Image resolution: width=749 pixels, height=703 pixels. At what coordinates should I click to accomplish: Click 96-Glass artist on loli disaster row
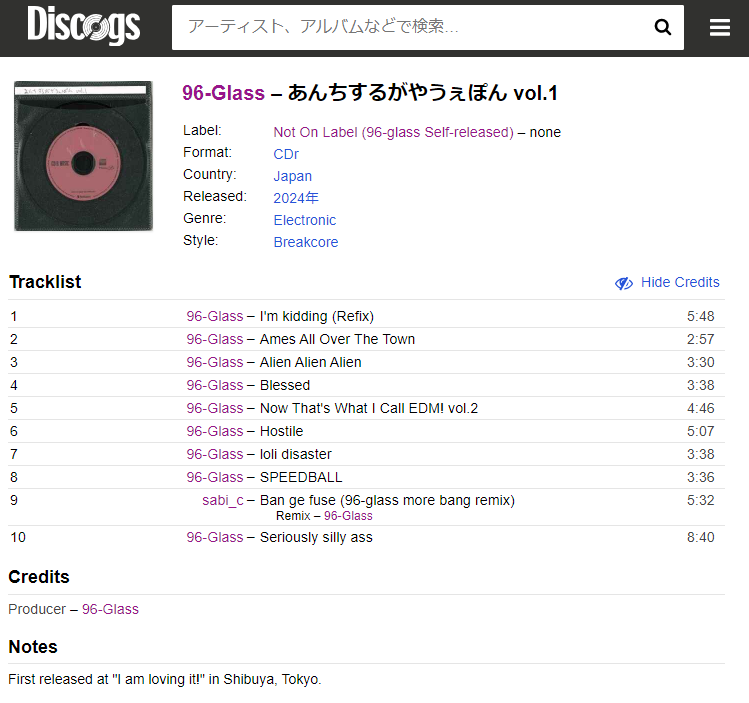(214, 454)
